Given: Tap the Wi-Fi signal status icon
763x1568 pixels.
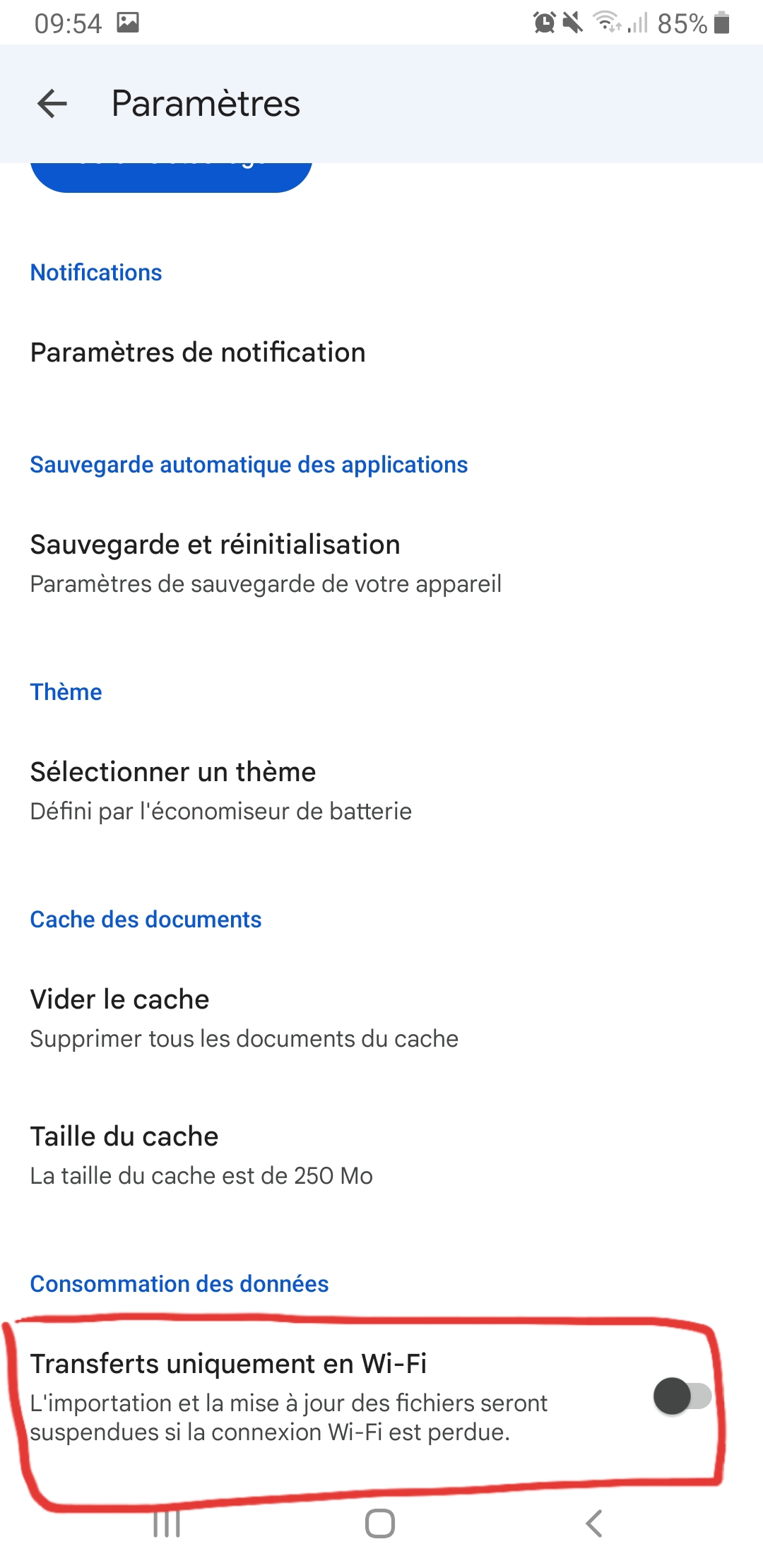Looking at the screenshot, I should [x=608, y=23].
